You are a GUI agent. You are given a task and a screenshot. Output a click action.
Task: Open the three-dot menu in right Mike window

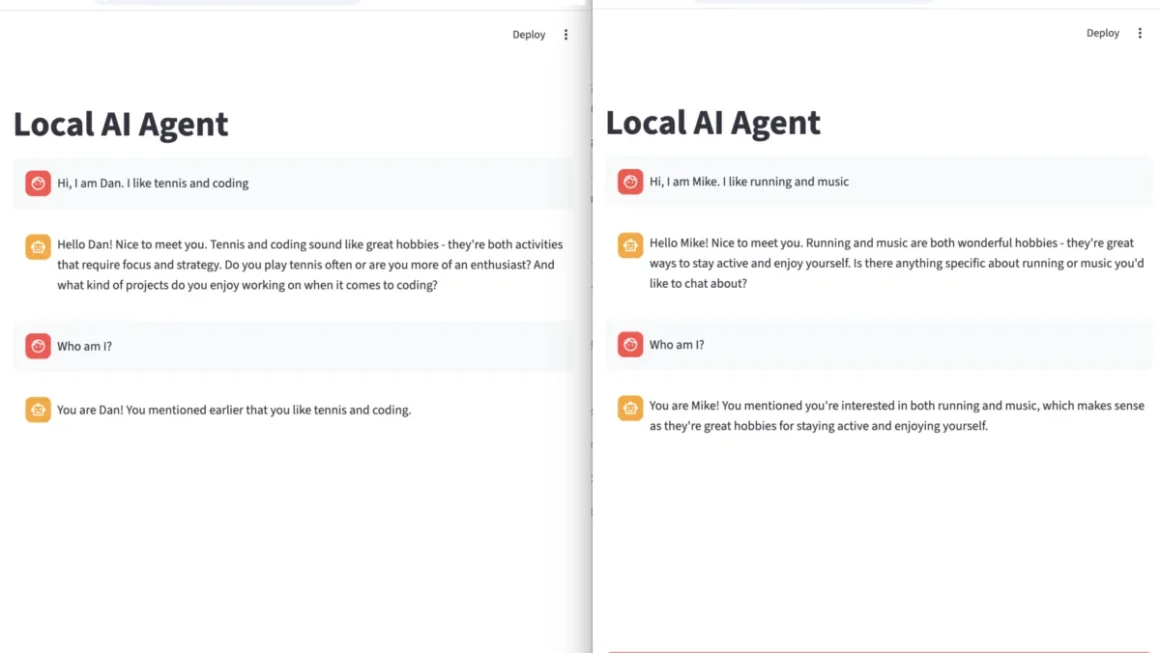(x=1139, y=33)
